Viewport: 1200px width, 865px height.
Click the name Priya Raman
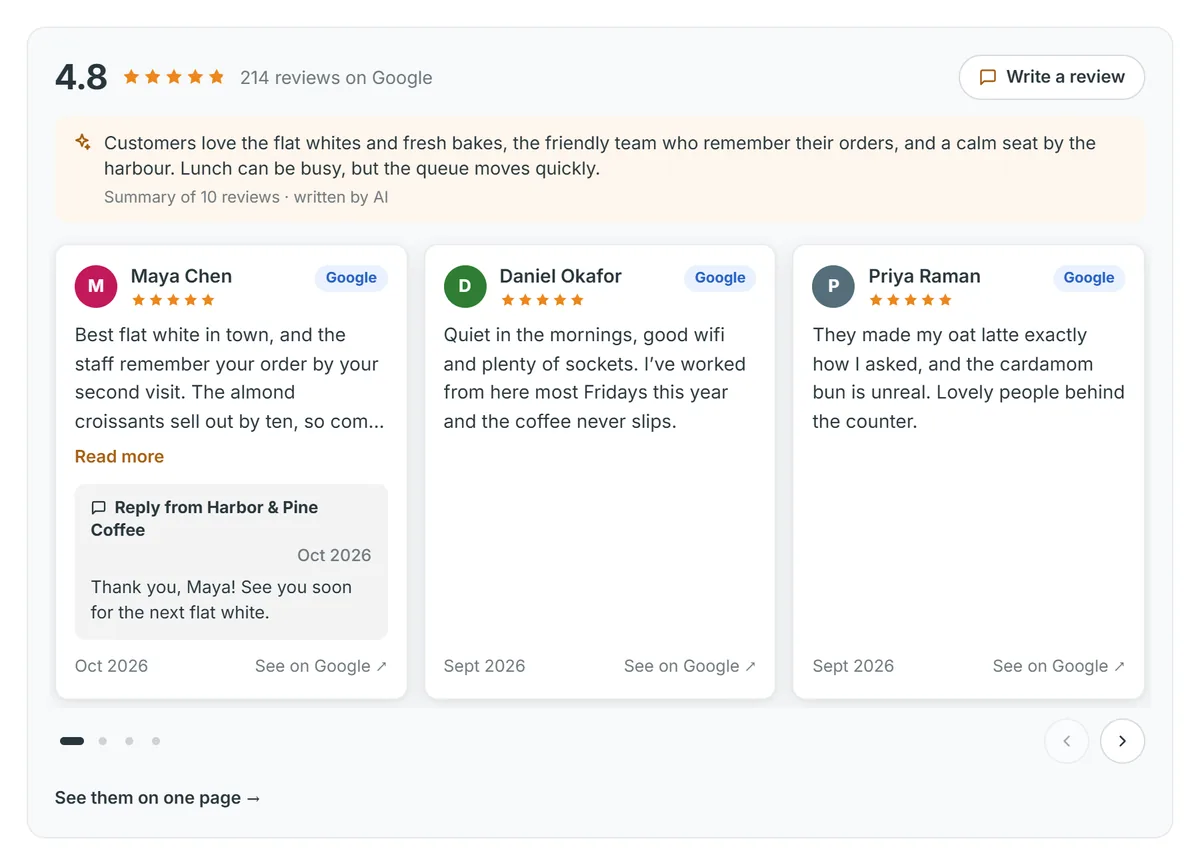coord(925,276)
